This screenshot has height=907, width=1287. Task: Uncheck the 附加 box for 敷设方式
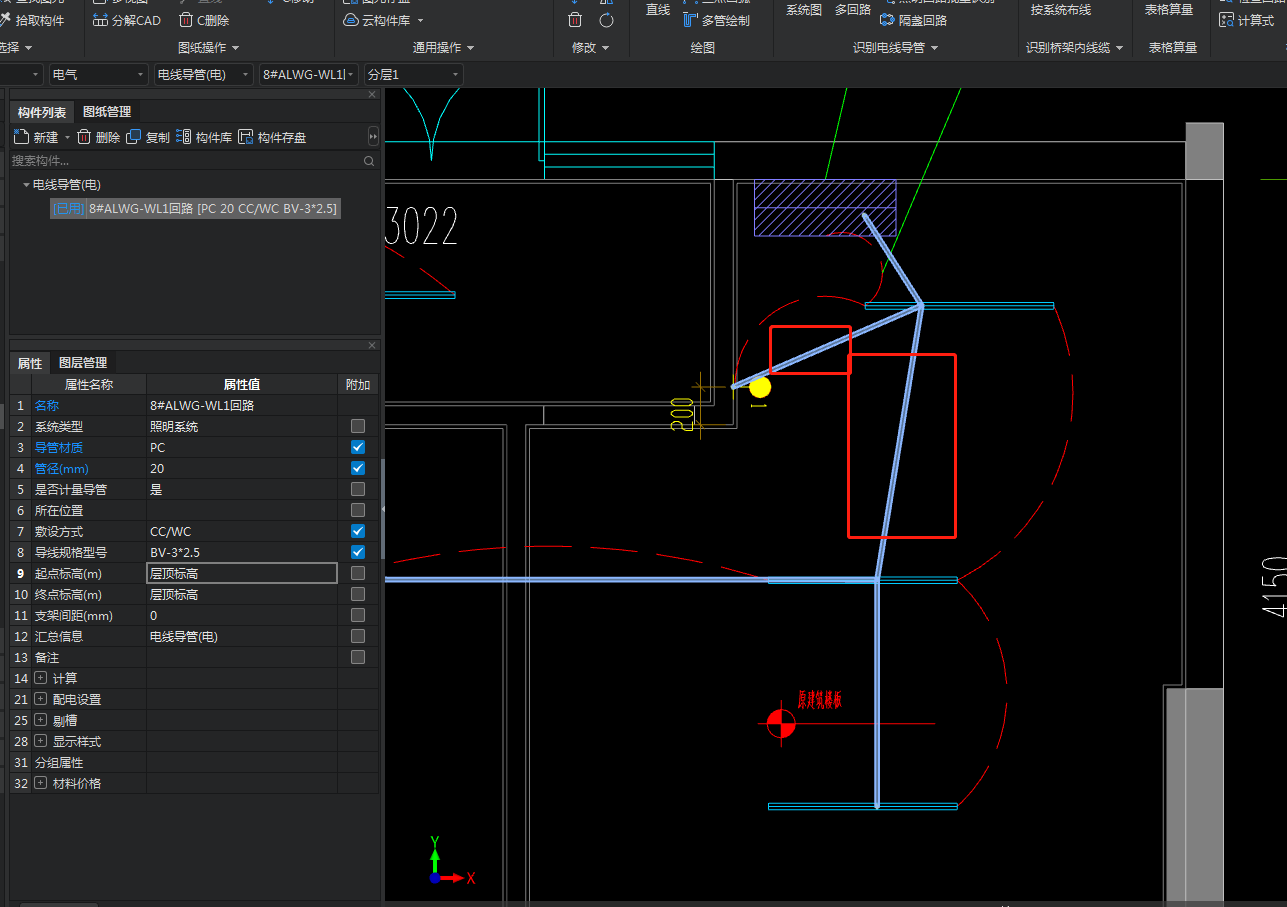(358, 531)
